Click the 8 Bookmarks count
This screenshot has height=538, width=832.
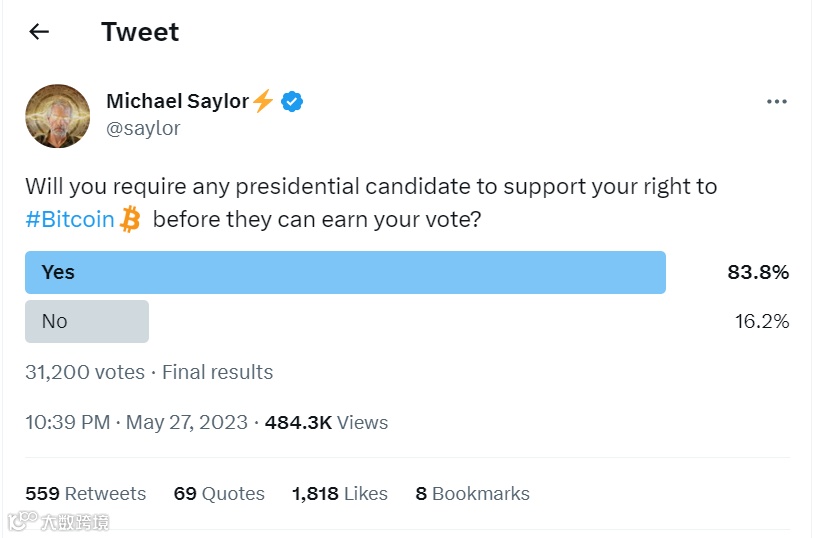pyautogui.click(x=472, y=493)
